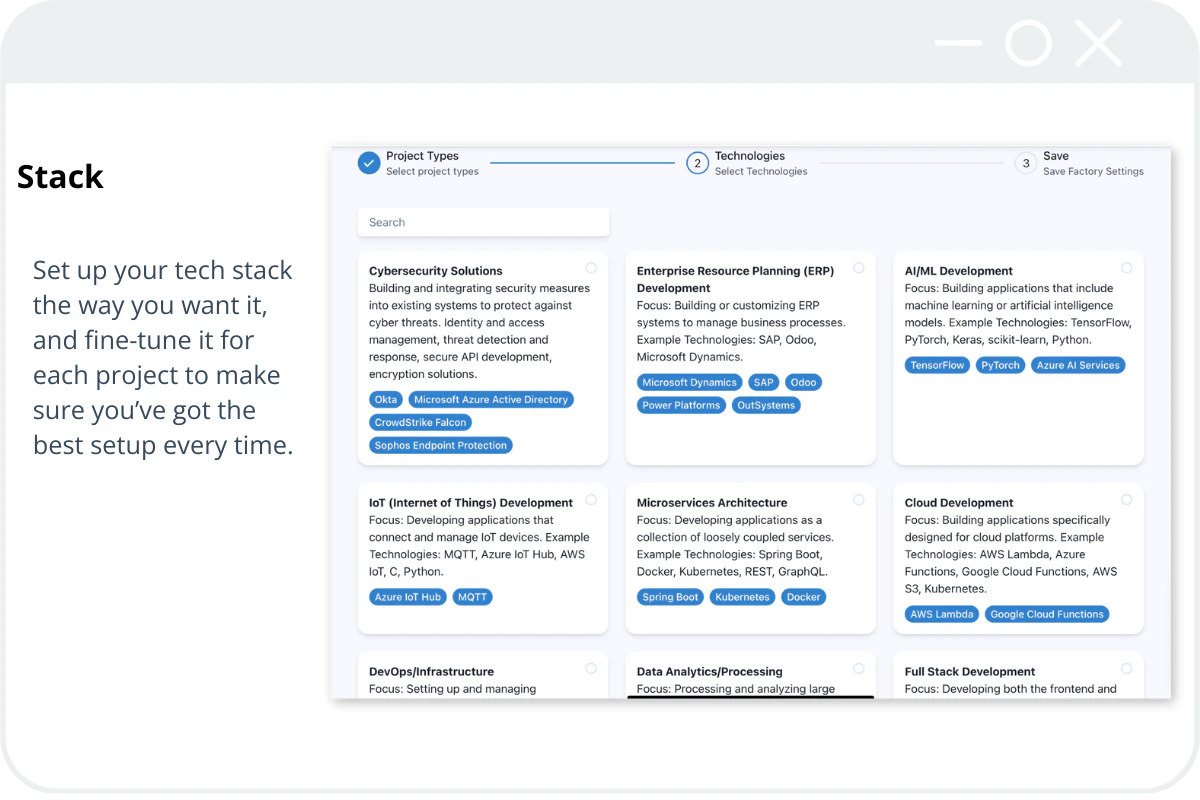Toggle the Docker technology tag

803,596
